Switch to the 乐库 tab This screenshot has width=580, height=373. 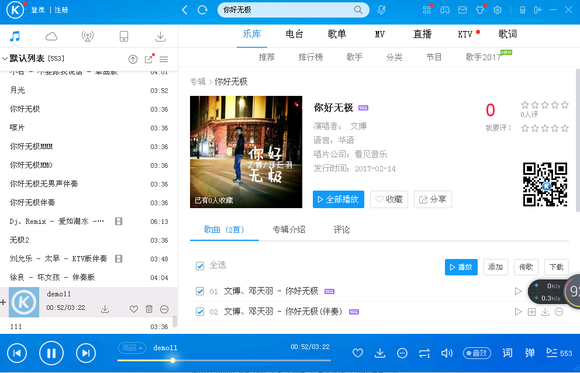pyautogui.click(x=252, y=34)
